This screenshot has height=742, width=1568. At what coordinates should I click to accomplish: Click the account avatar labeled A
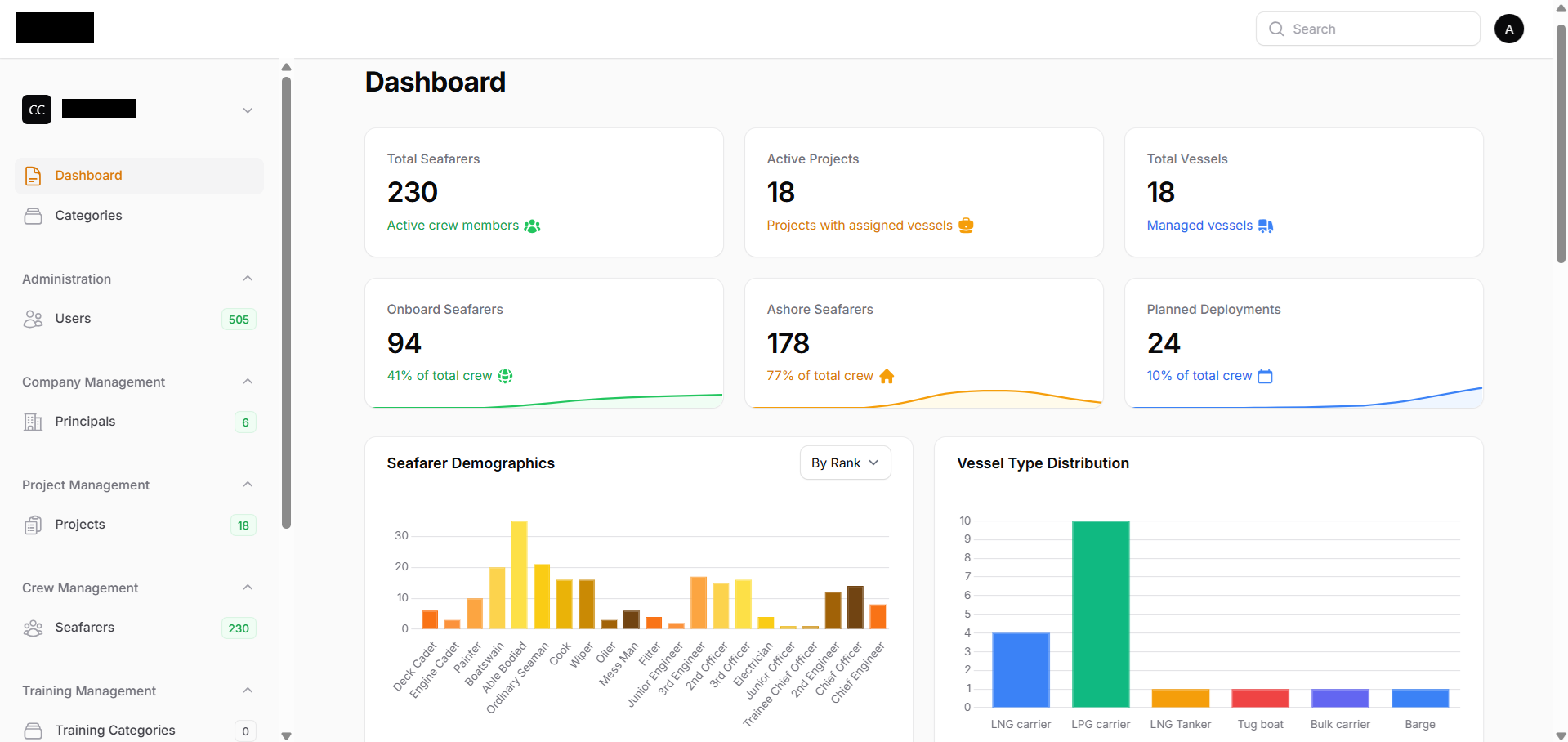[x=1508, y=29]
